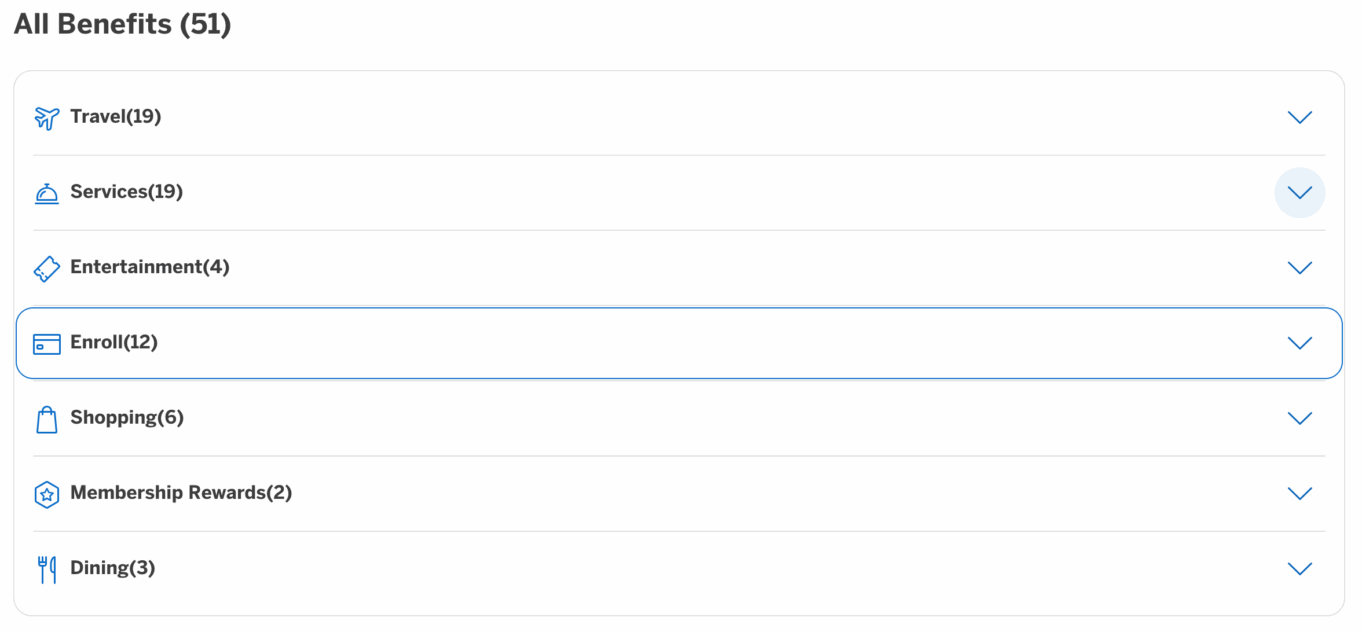The height and width of the screenshot is (632, 1362).
Task: Expand Entertainment benefits via its chevron
Action: (x=1300, y=267)
